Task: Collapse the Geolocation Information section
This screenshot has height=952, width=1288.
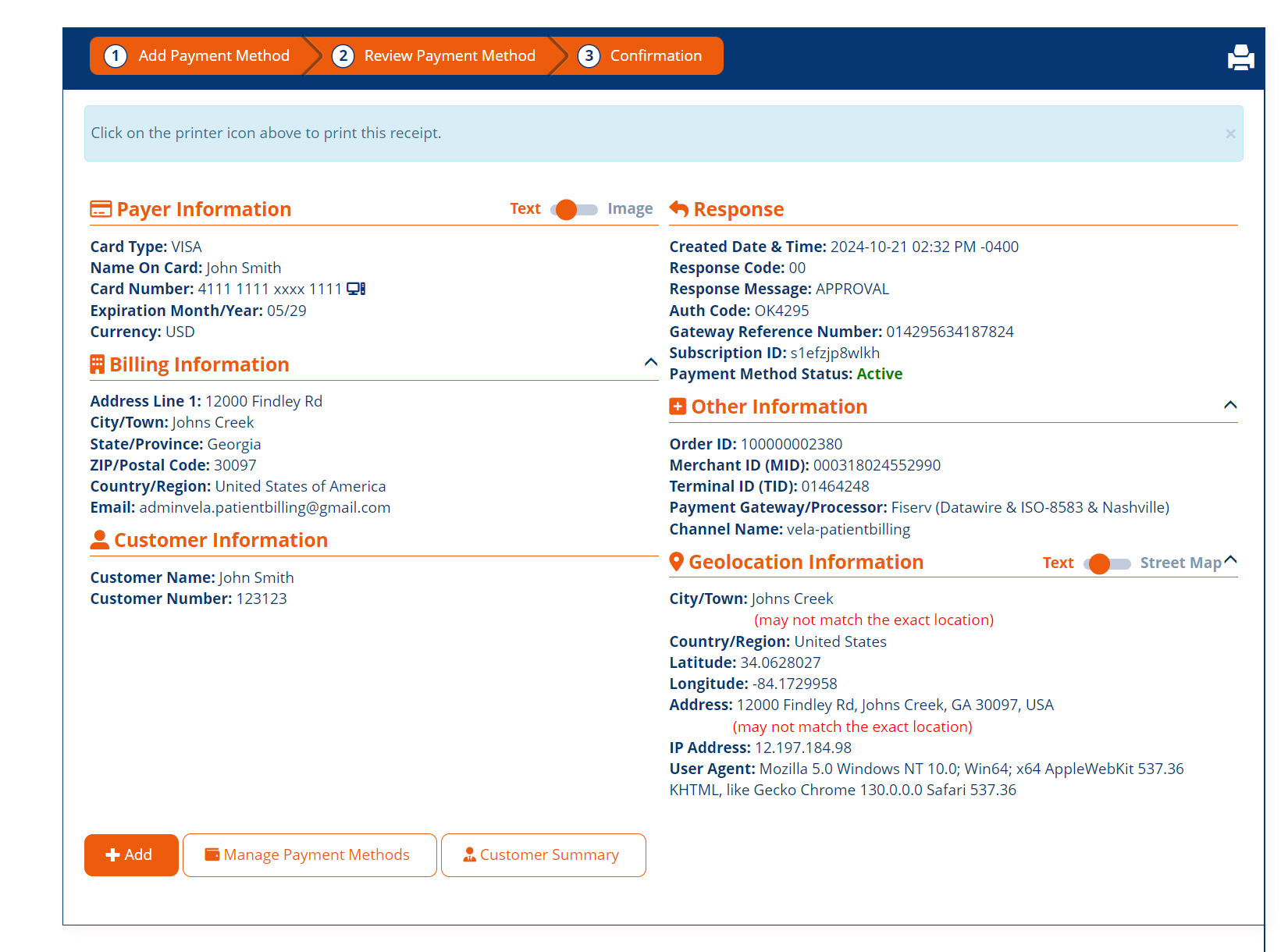Action: pyautogui.click(x=1231, y=559)
